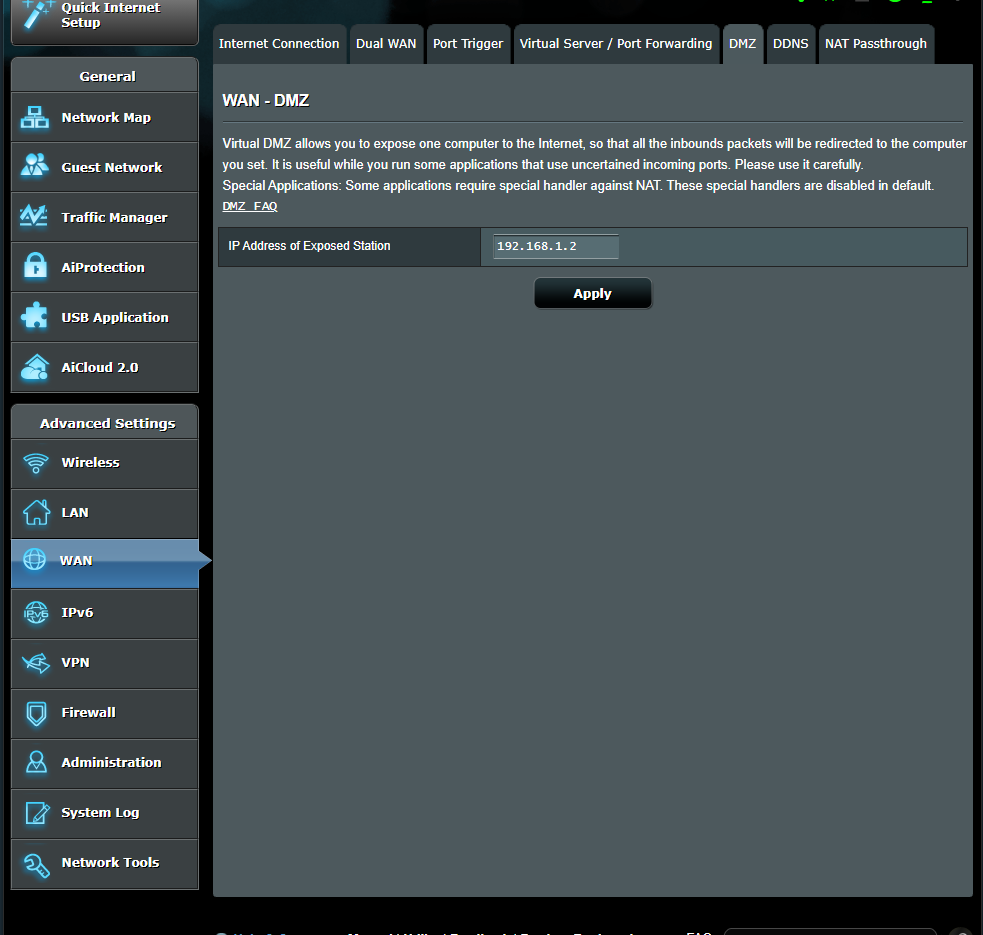The width and height of the screenshot is (983, 935).
Task: Click the IPv6 globe icon
Action: [36, 613]
